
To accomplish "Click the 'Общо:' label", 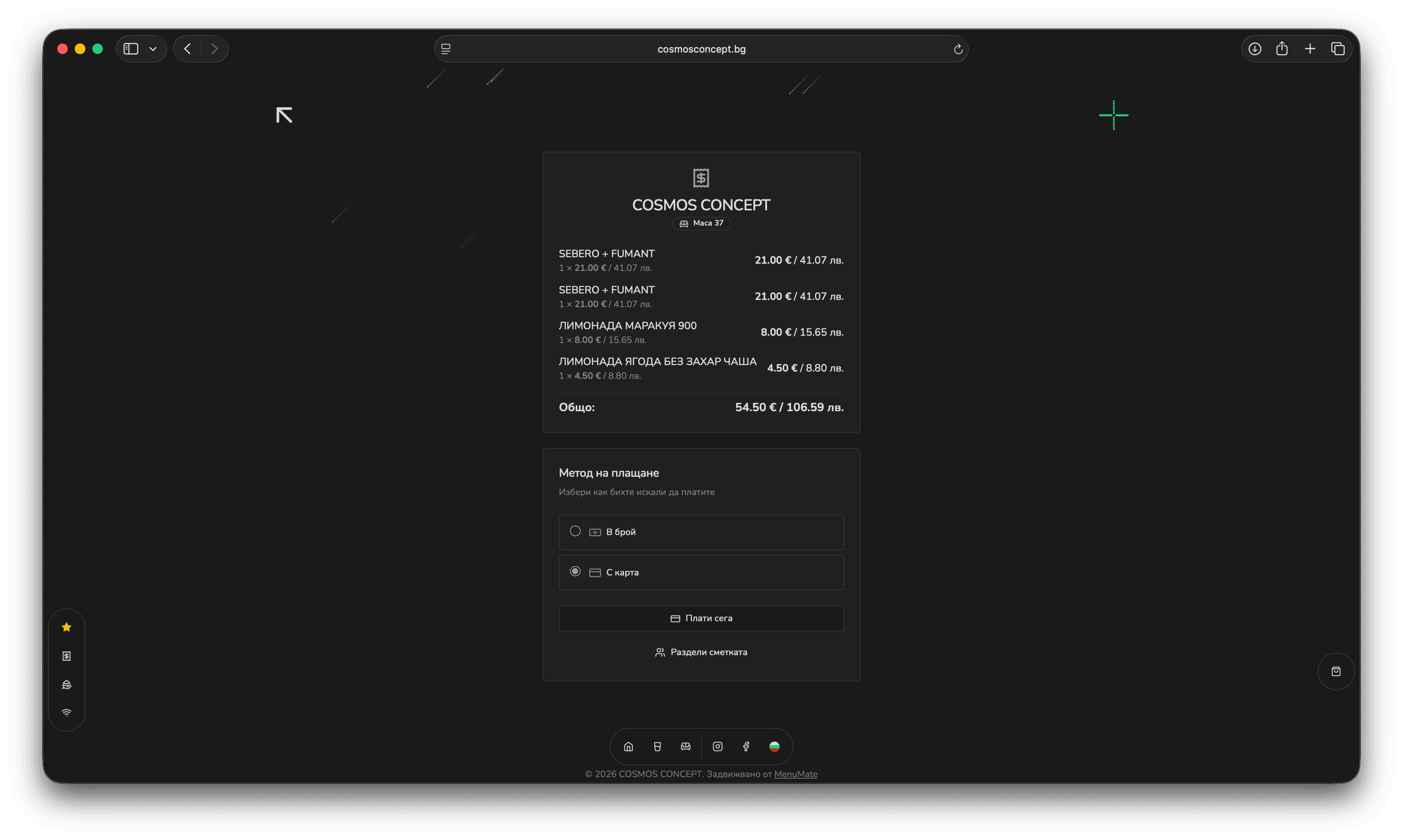I will (x=576, y=407).
